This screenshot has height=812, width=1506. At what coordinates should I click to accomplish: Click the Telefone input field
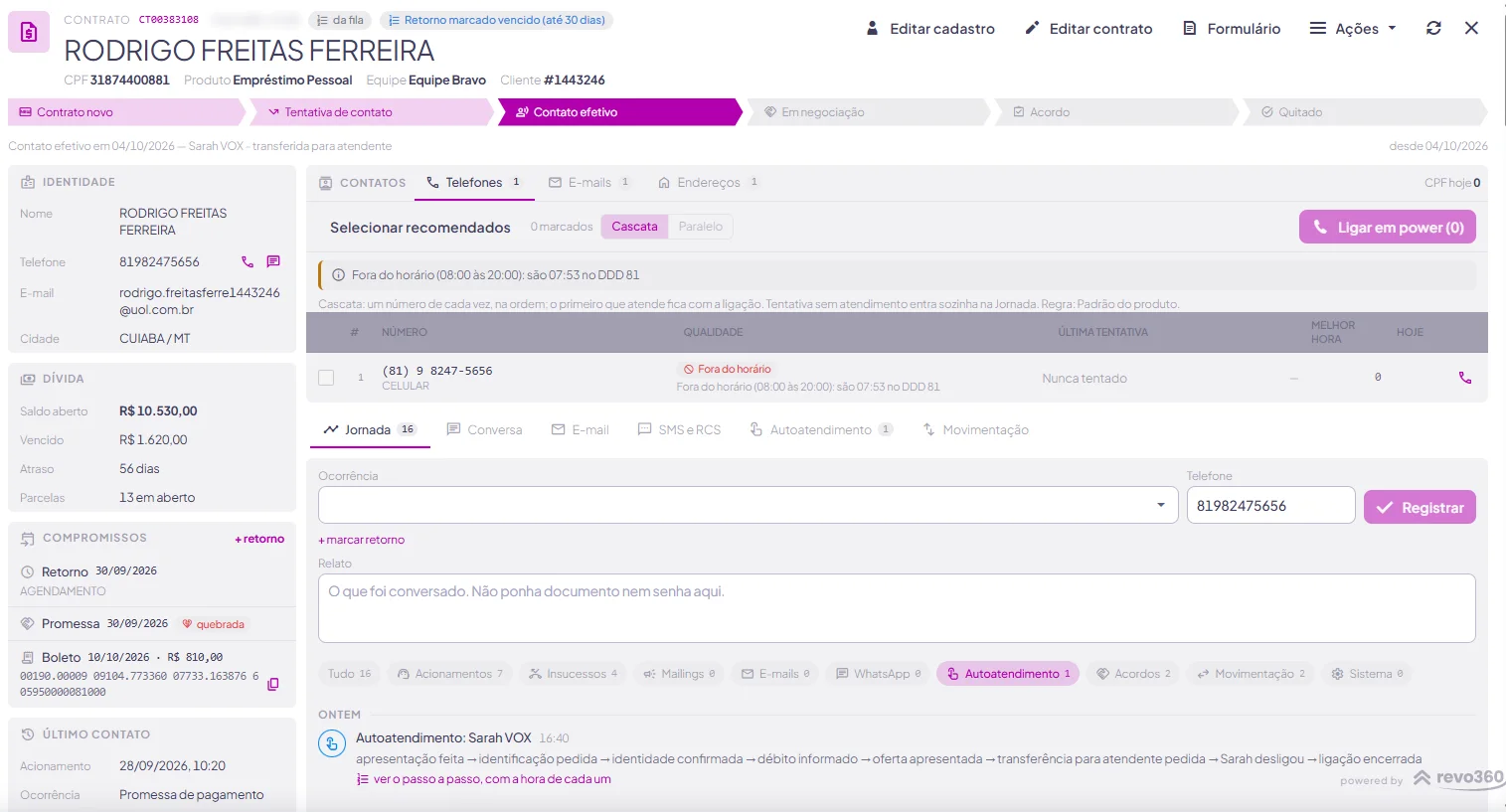point(1270,505)
